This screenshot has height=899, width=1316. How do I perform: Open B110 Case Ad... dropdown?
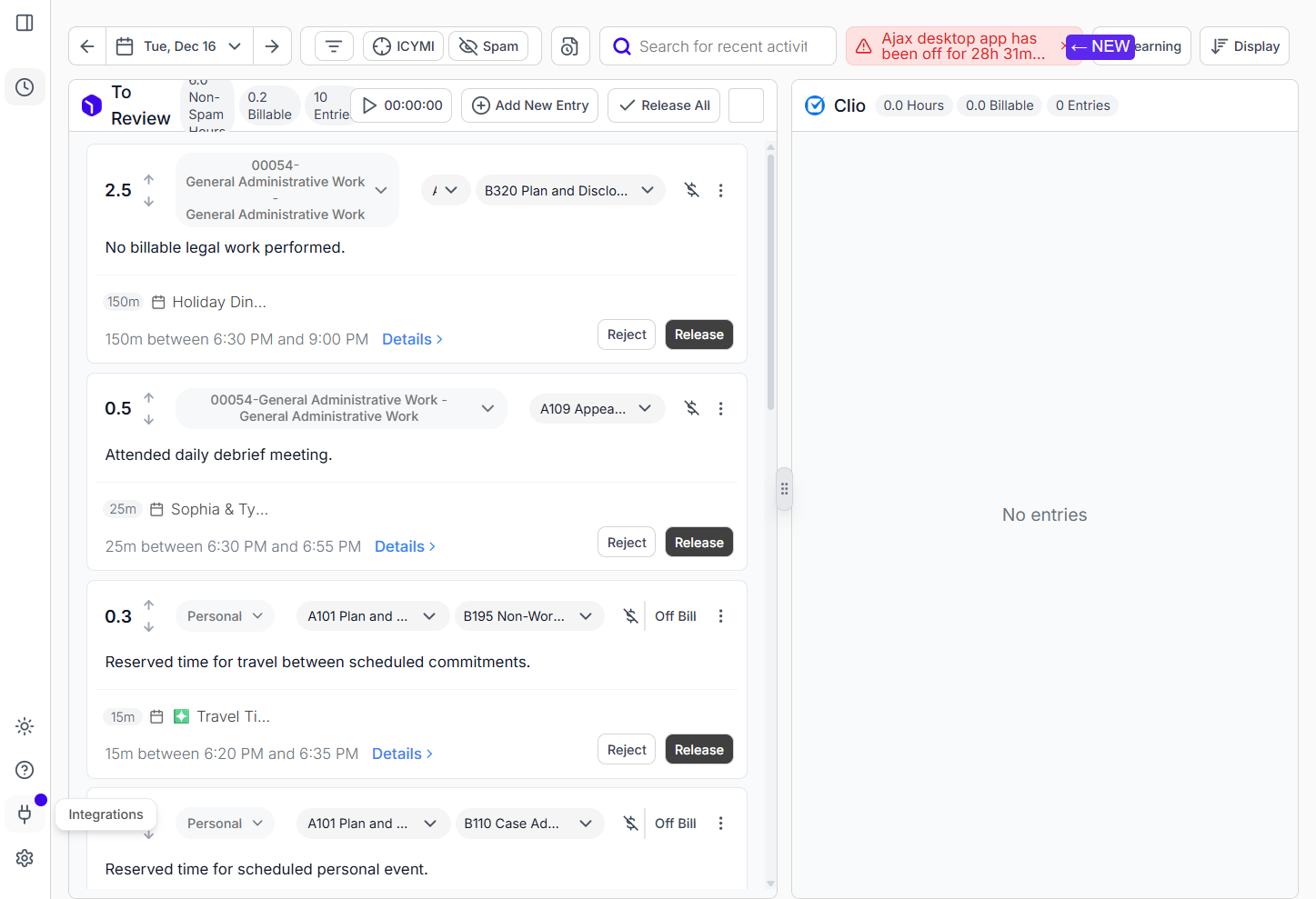(528, 824)
